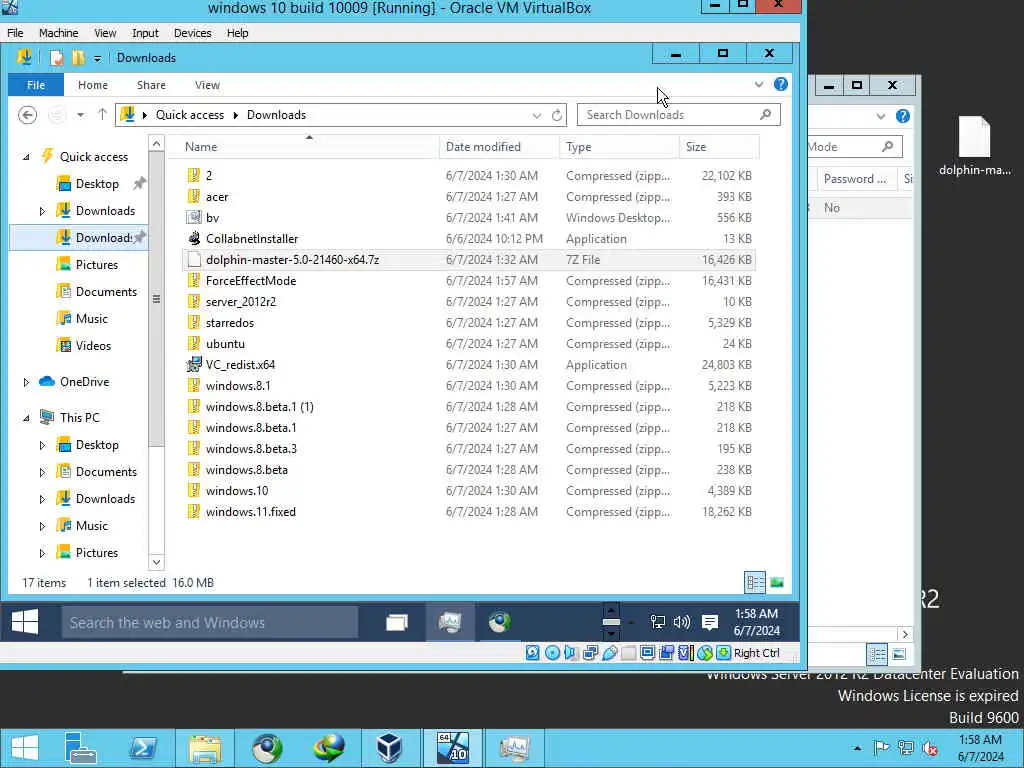The image size is (1024, 768).
Task: Open host VirtualBox cube taskbar icon
Action: tap(389, 748)
